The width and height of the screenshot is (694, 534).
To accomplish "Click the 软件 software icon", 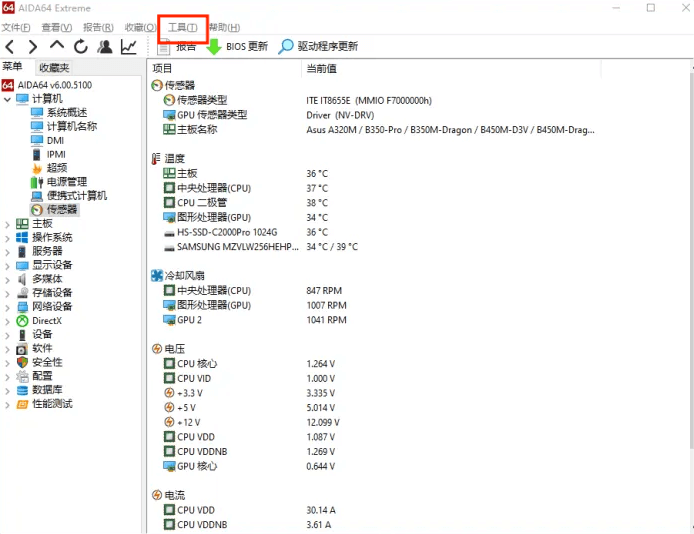I will (22, 349).
